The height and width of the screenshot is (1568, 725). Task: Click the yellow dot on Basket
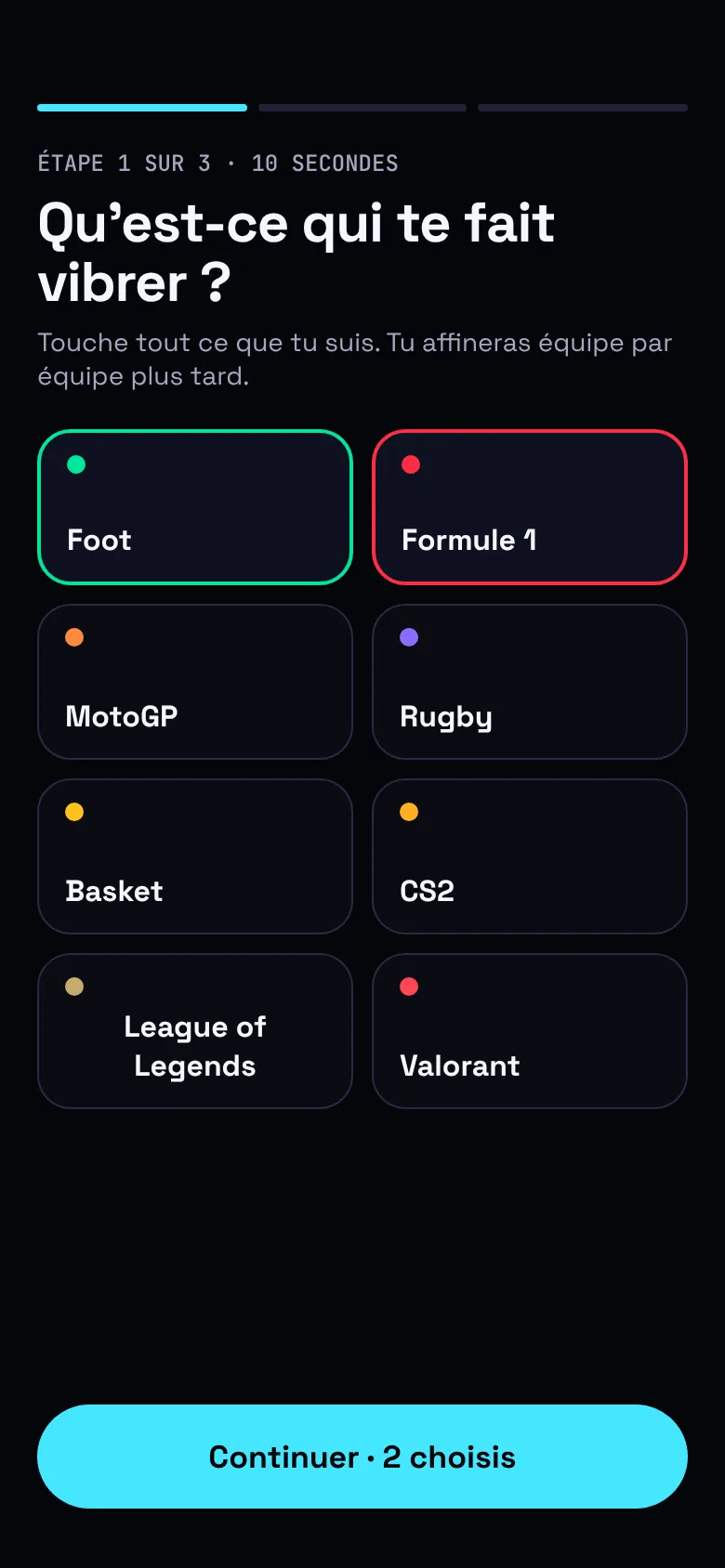click(x=74, y=812)
